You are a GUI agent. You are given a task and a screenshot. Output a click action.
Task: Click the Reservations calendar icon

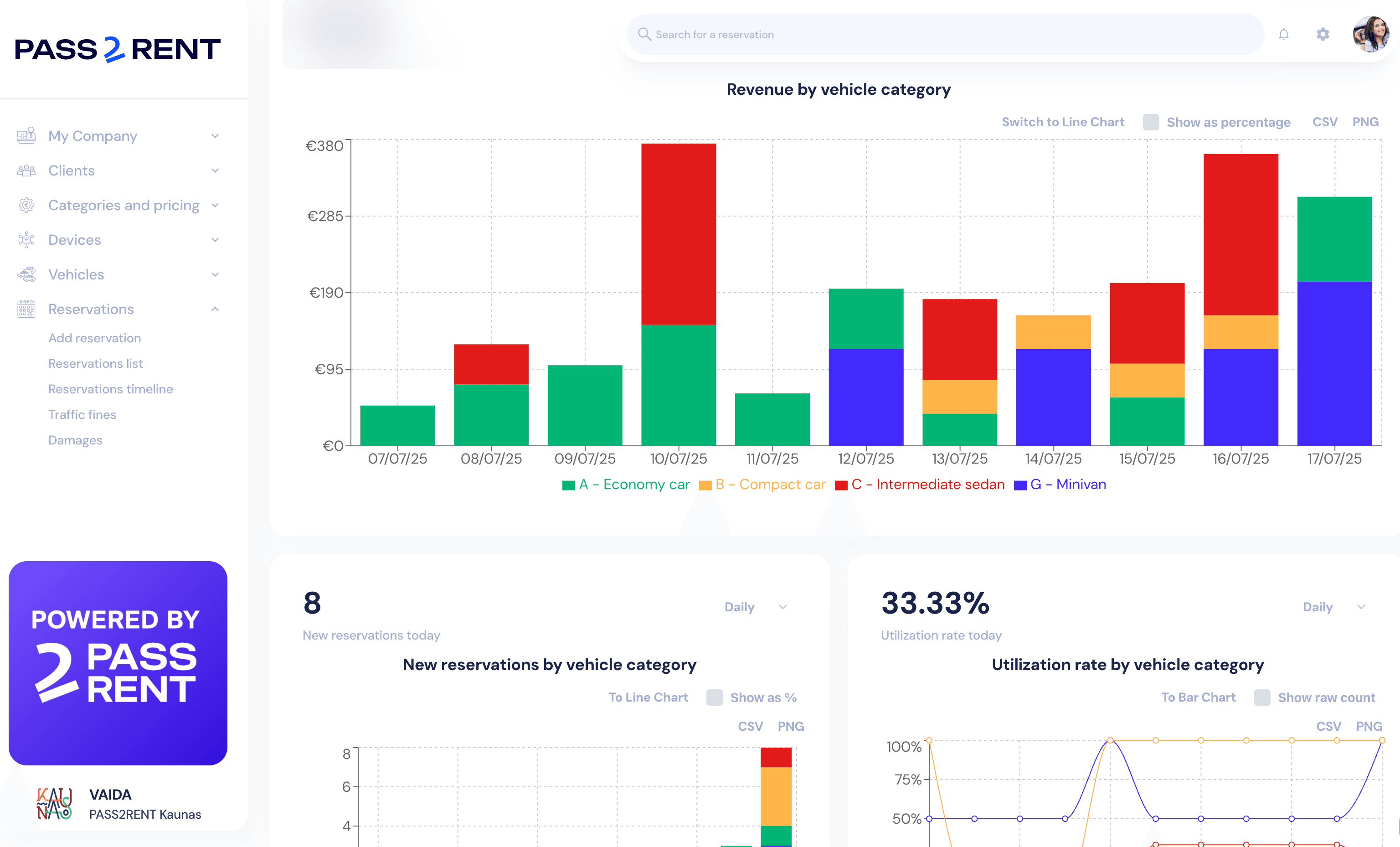point(26,309)
